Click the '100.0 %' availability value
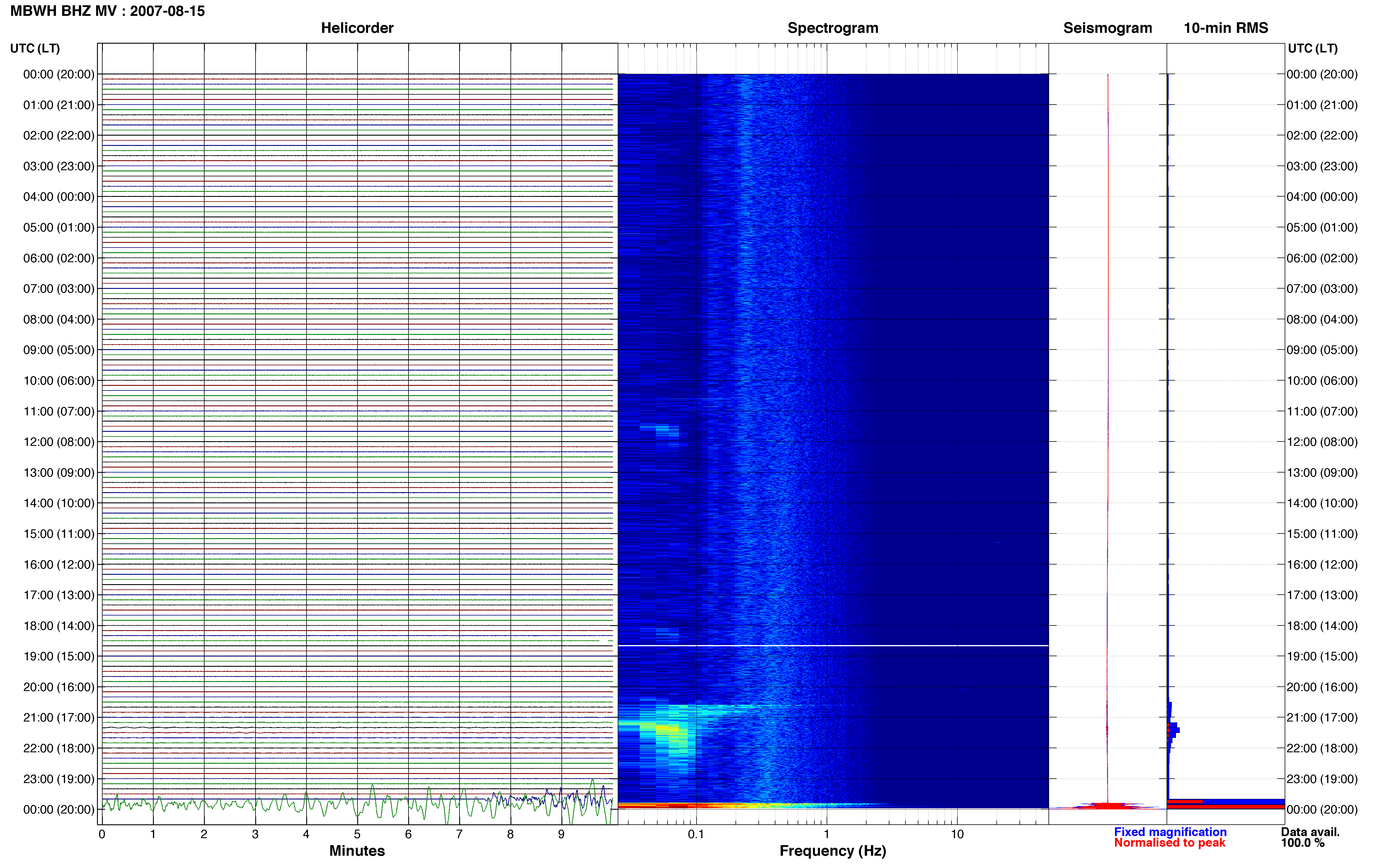The image size is (1389, 868). click(1302, 843)
